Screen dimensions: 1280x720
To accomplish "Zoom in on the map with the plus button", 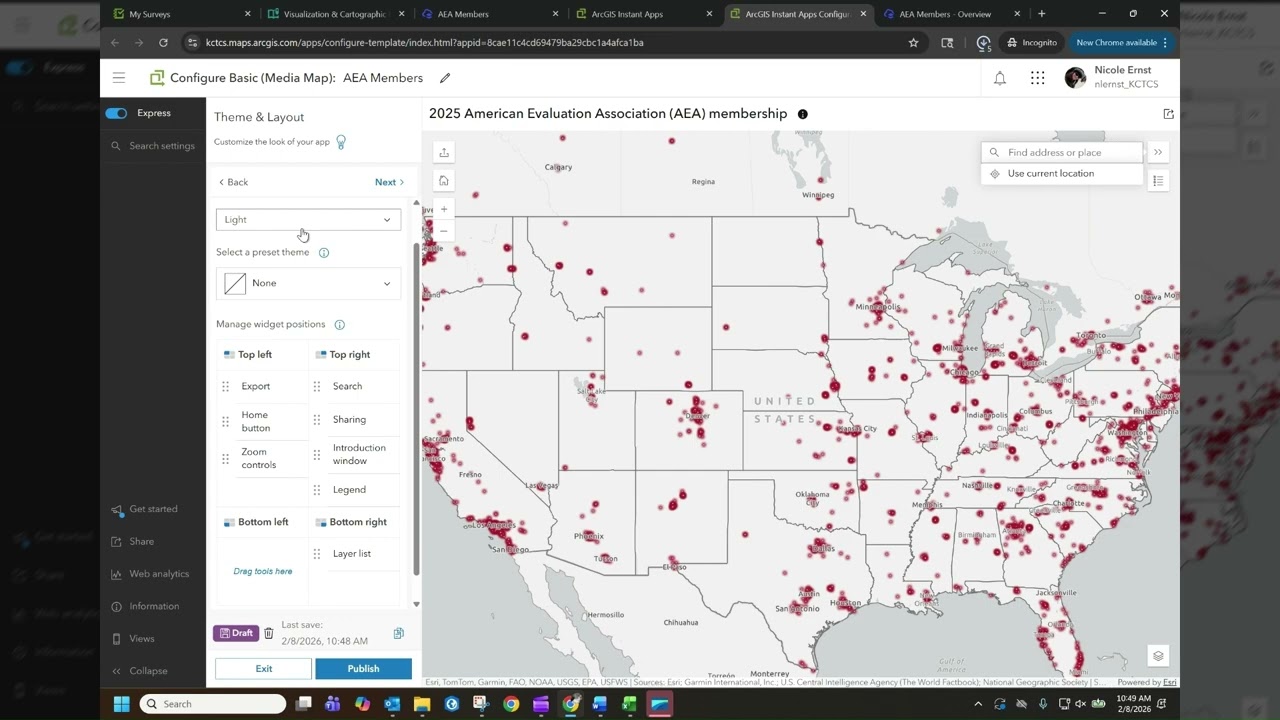I will point(444,209).
